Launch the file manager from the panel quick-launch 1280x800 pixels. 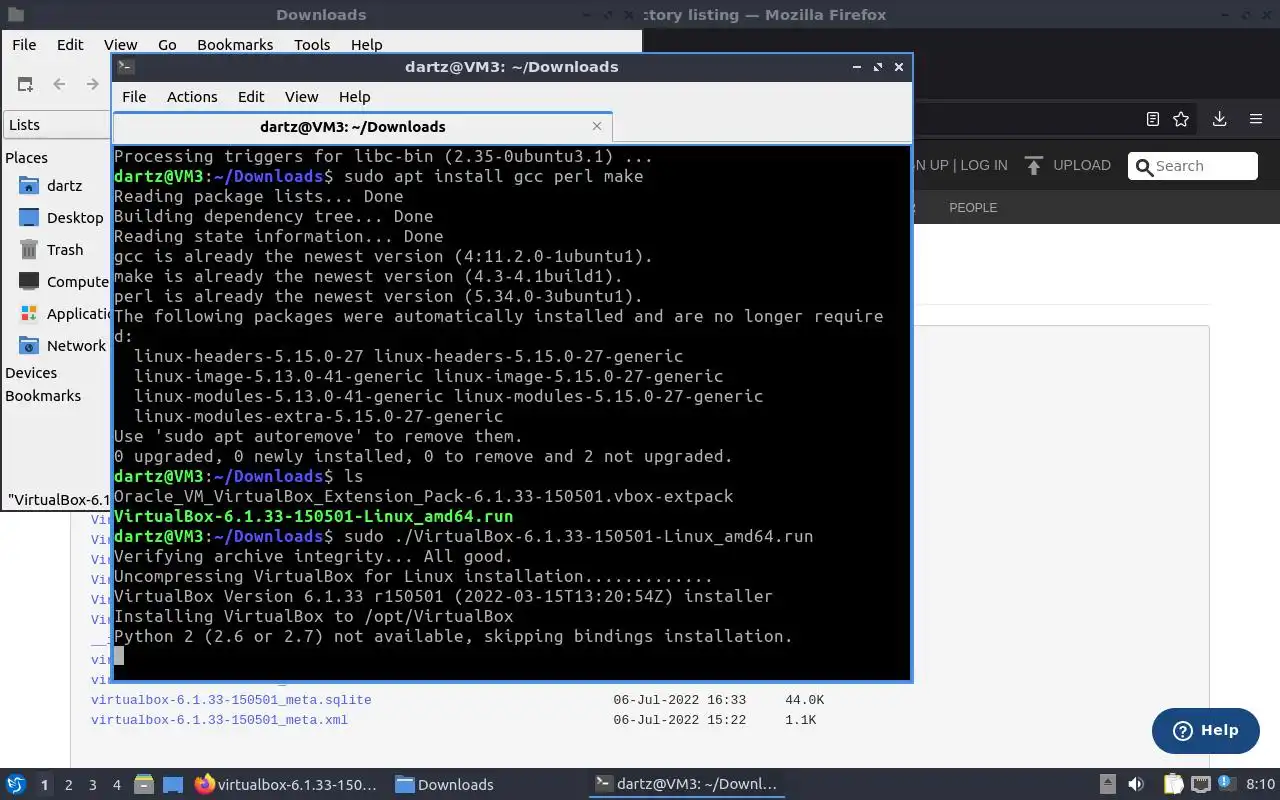click(144, 785)
